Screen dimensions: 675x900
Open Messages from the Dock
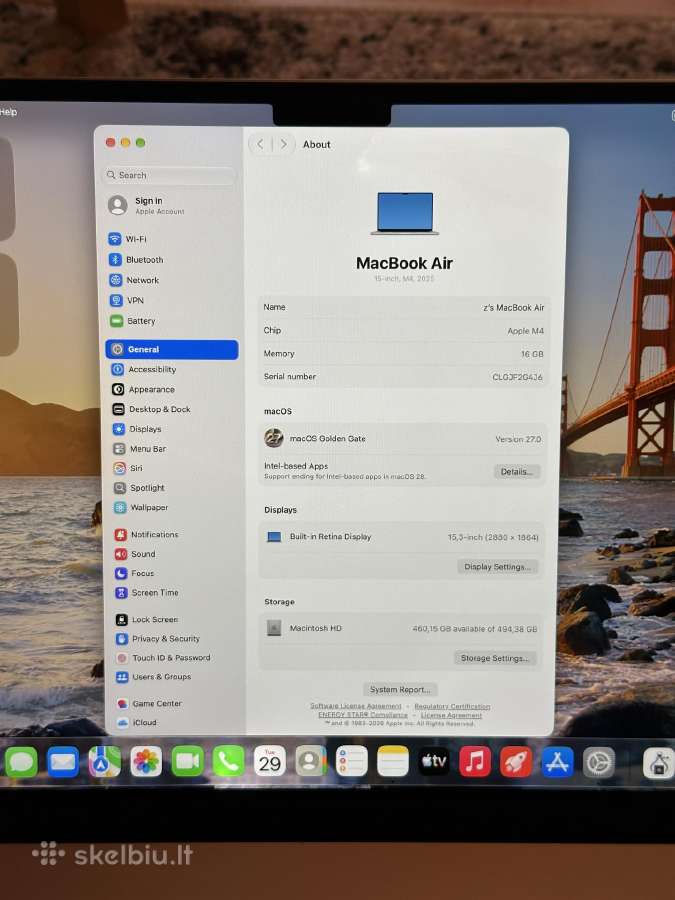pos(21,762)
